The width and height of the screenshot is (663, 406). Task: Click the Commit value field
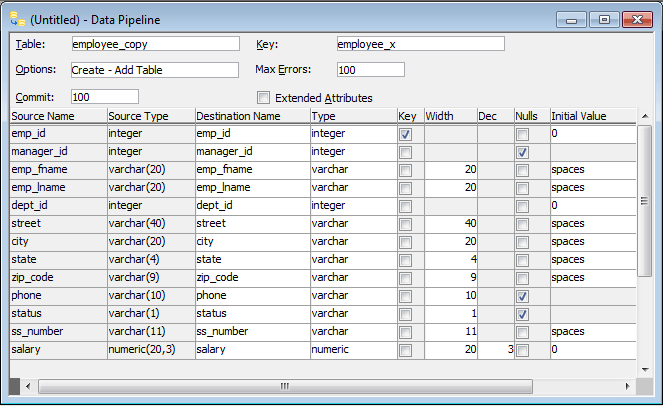pos(104,97)
